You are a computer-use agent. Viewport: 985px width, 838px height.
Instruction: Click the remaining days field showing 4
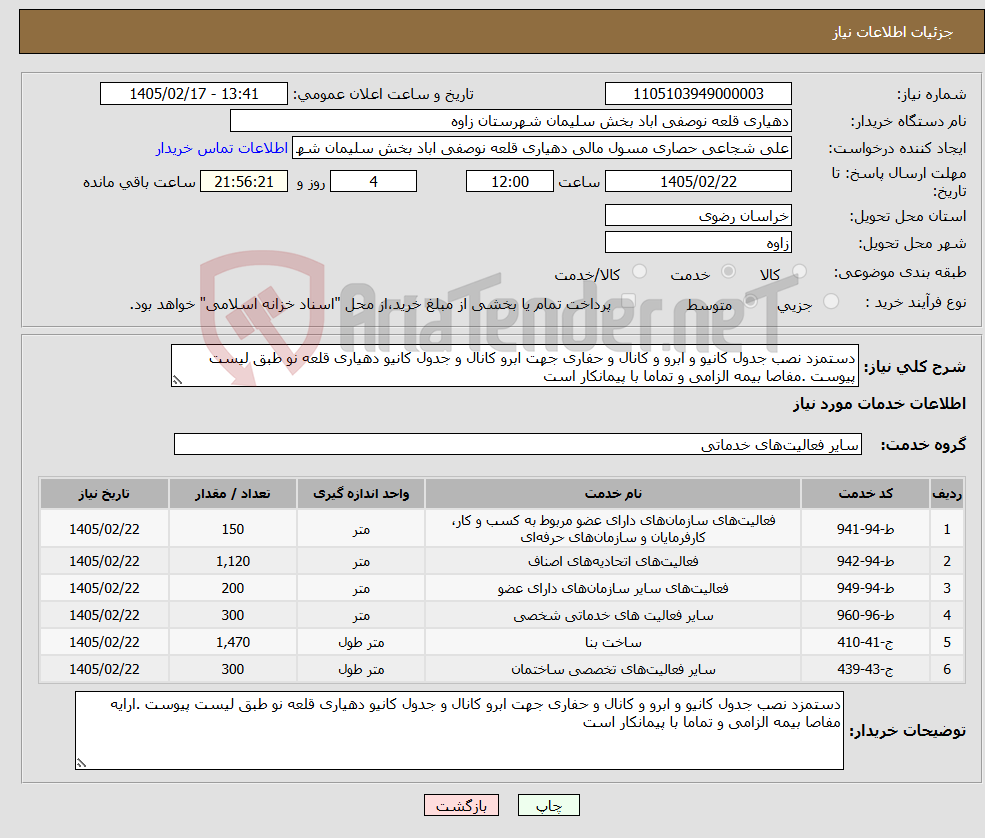pos(373,182)
